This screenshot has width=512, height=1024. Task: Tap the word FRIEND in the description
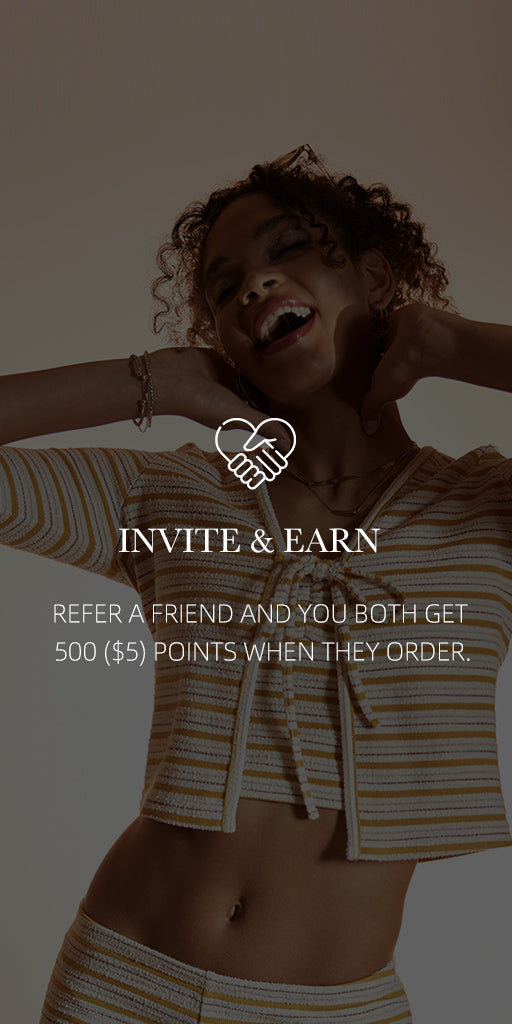tap(192, 614)
